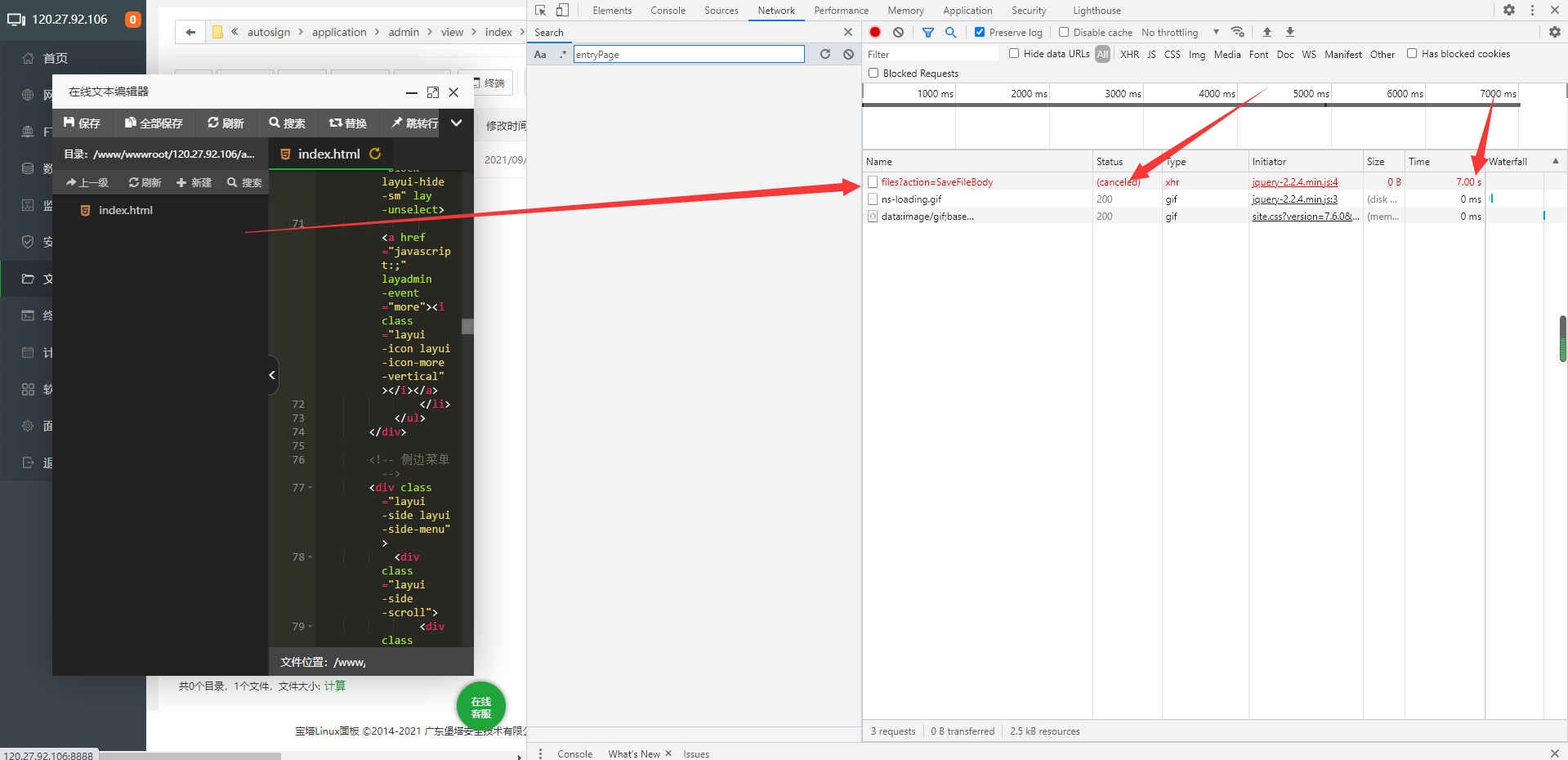Screen dimensions: 1568x760
Task: Toggle match case Aa in search
Action: pos(540,54)
